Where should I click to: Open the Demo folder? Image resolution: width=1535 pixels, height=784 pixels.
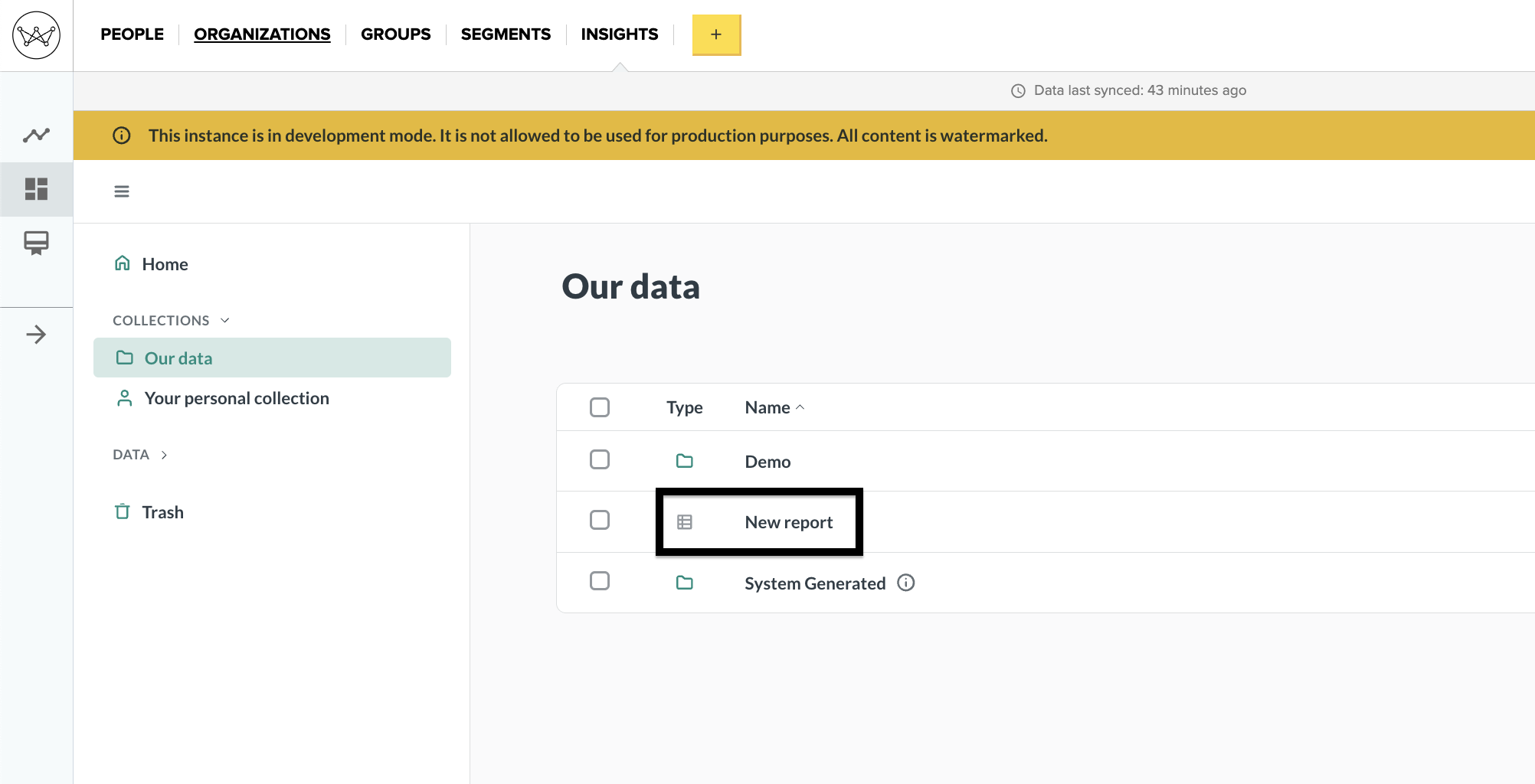(x=767, y=462)
